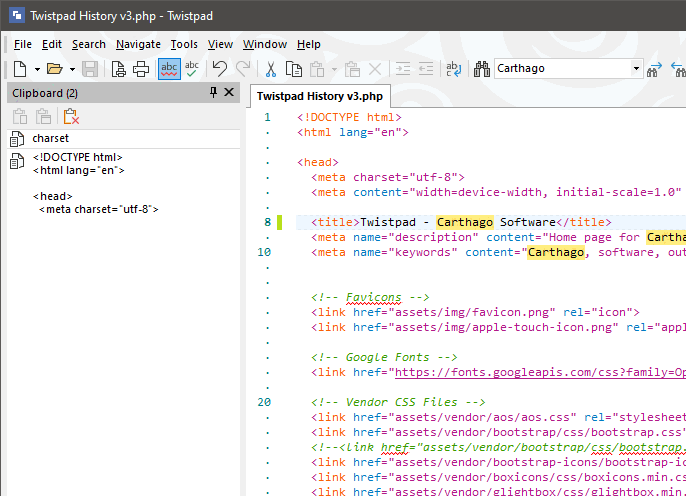Run spell check (abc checkmark)
The image size is (686, 496).
pos(192,69)
